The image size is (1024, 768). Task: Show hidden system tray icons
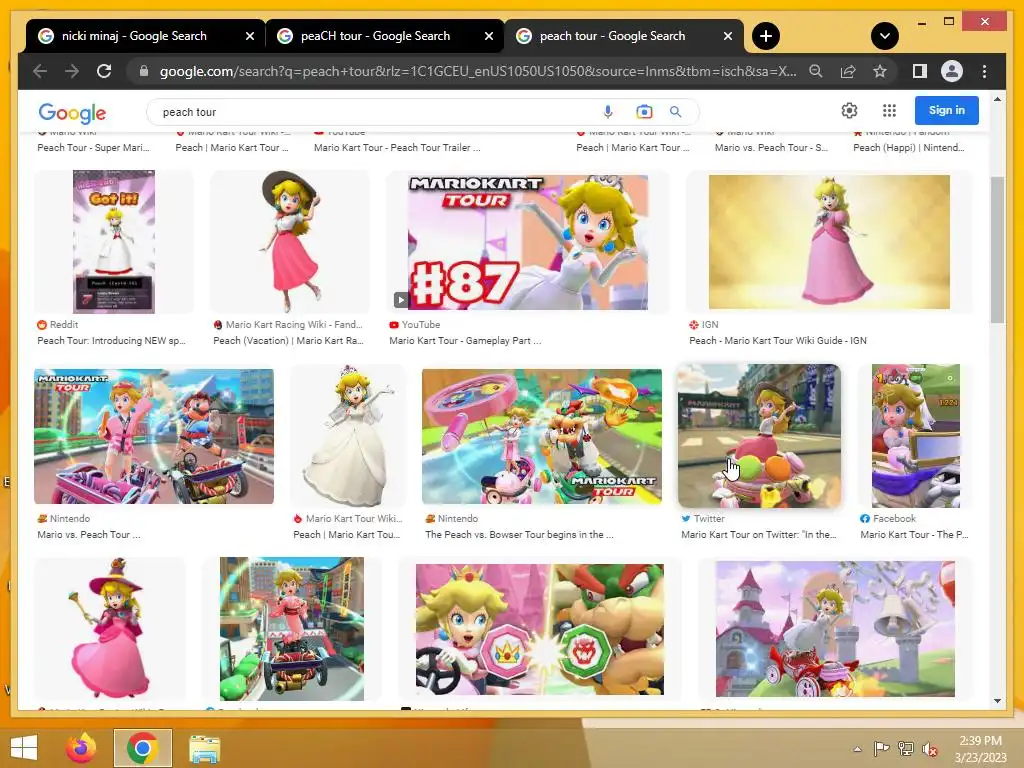point(857,749)
